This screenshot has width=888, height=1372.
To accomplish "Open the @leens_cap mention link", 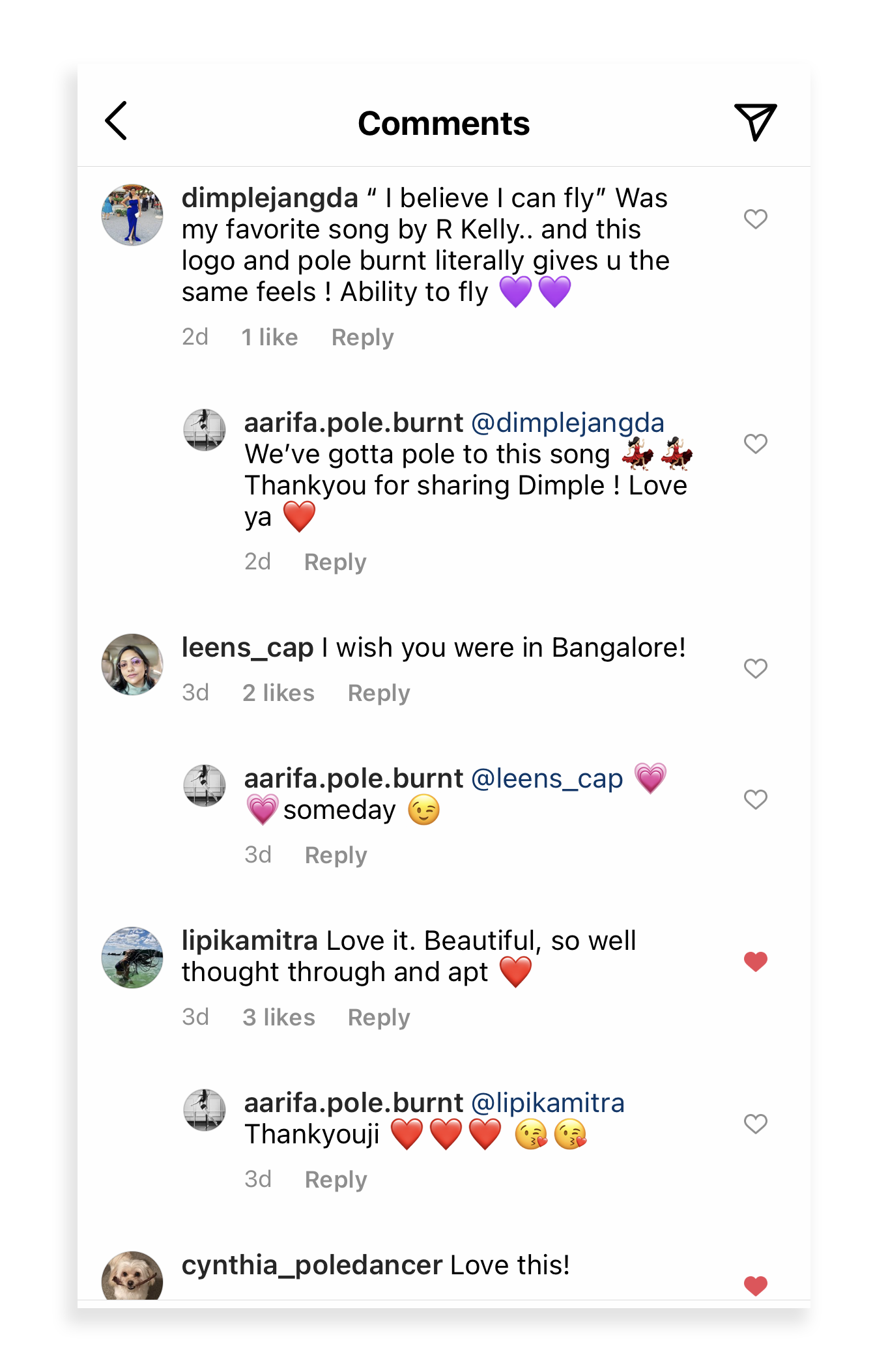I will pos(547,779).
